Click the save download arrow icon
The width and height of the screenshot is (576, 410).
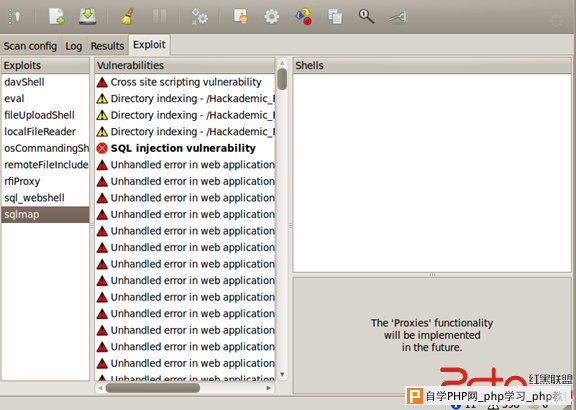[x=88, y=17]
